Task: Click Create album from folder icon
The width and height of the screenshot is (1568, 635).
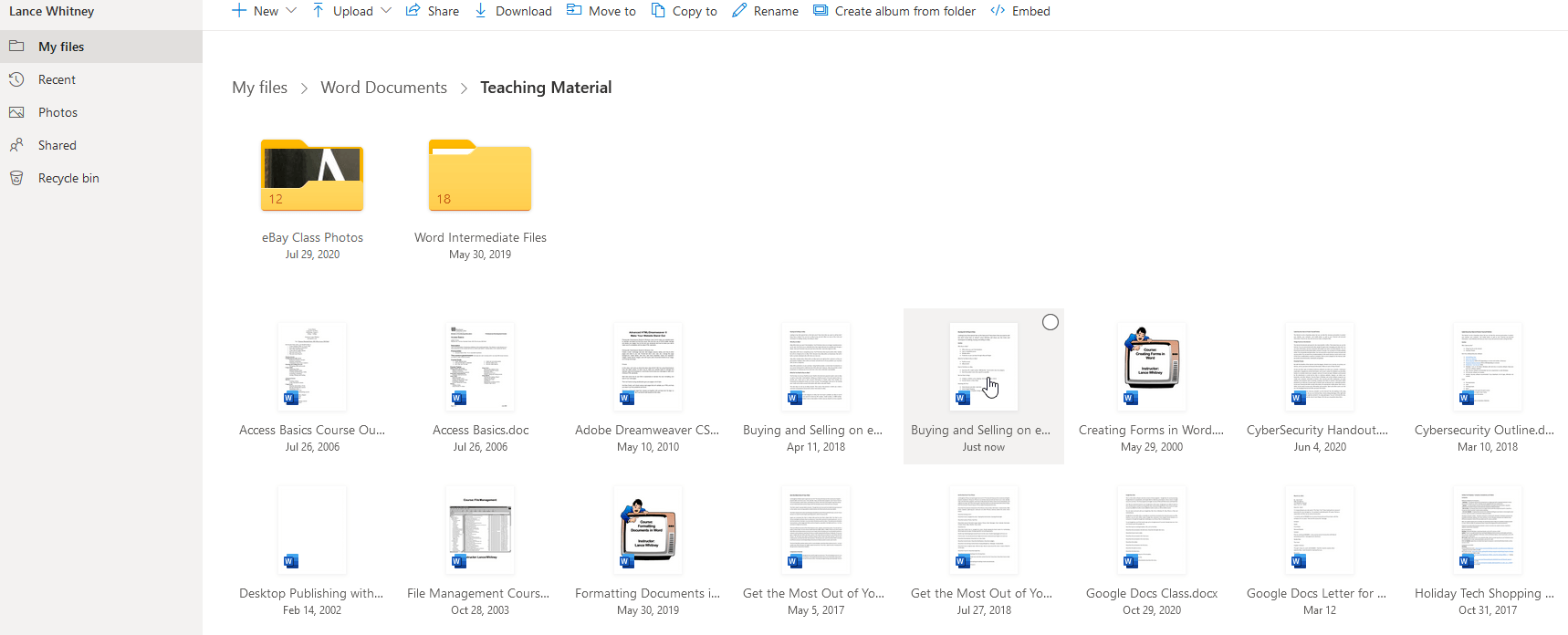Action: 821,11
